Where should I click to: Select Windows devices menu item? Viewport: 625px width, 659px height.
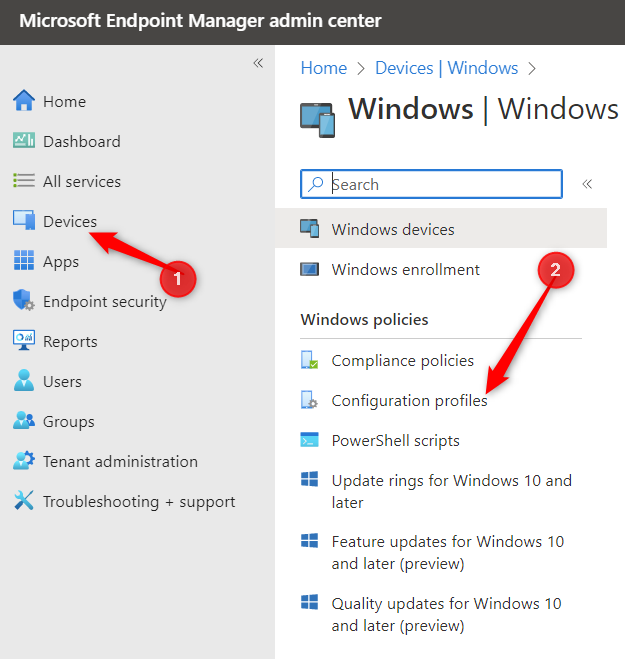(393, 229)
